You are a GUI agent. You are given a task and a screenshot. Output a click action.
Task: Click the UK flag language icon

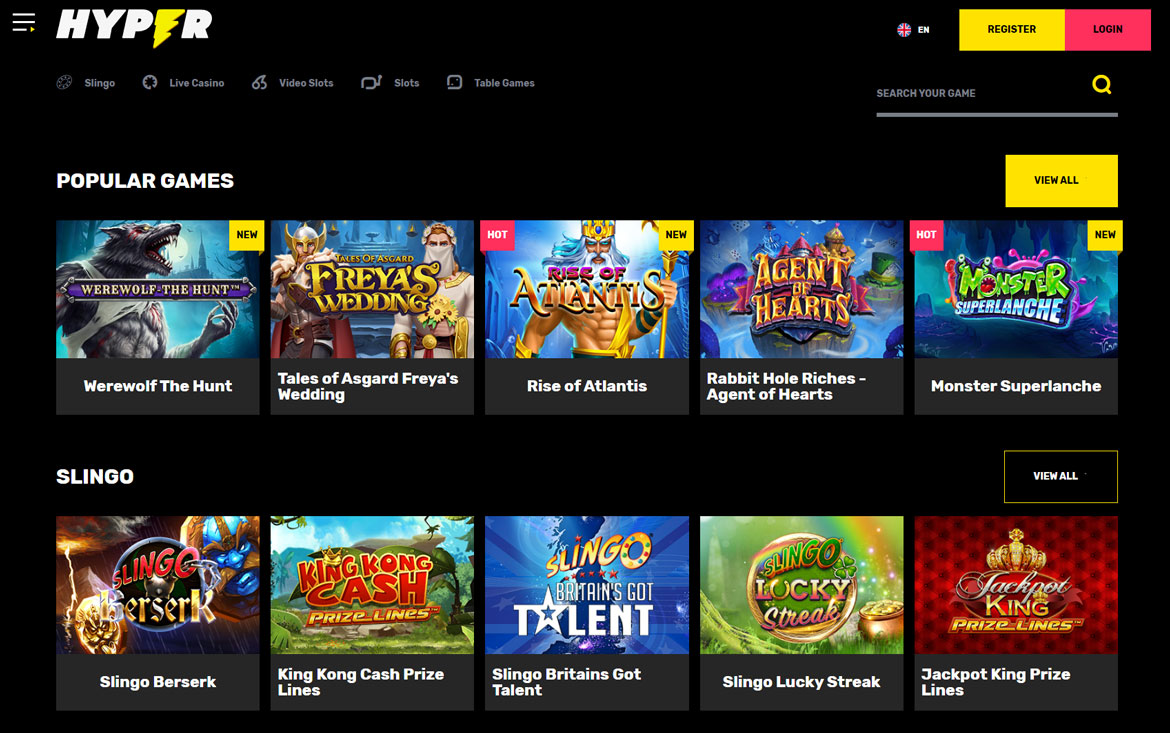[904, 30]
